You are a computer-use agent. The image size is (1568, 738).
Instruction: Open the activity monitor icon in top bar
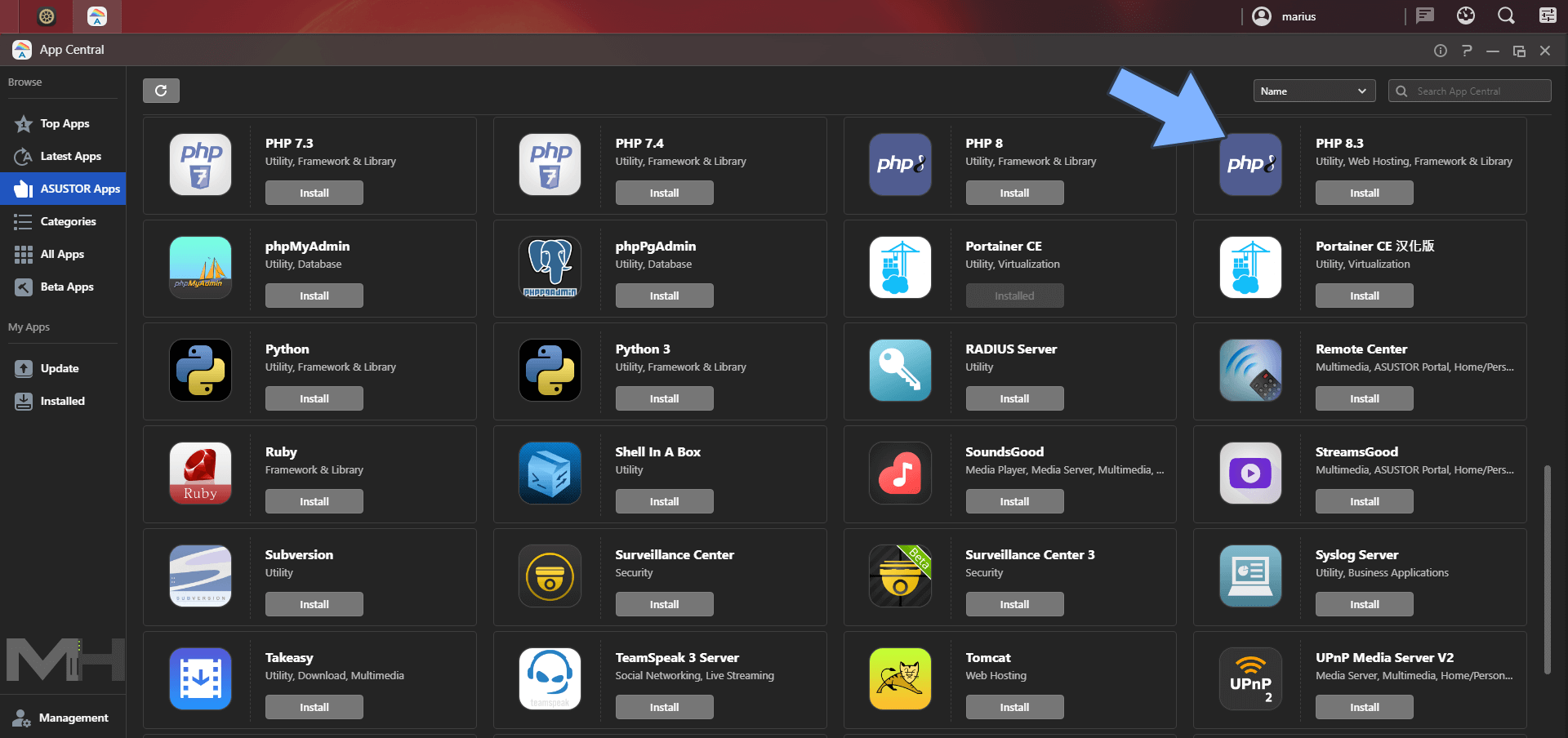[1466, 16]
